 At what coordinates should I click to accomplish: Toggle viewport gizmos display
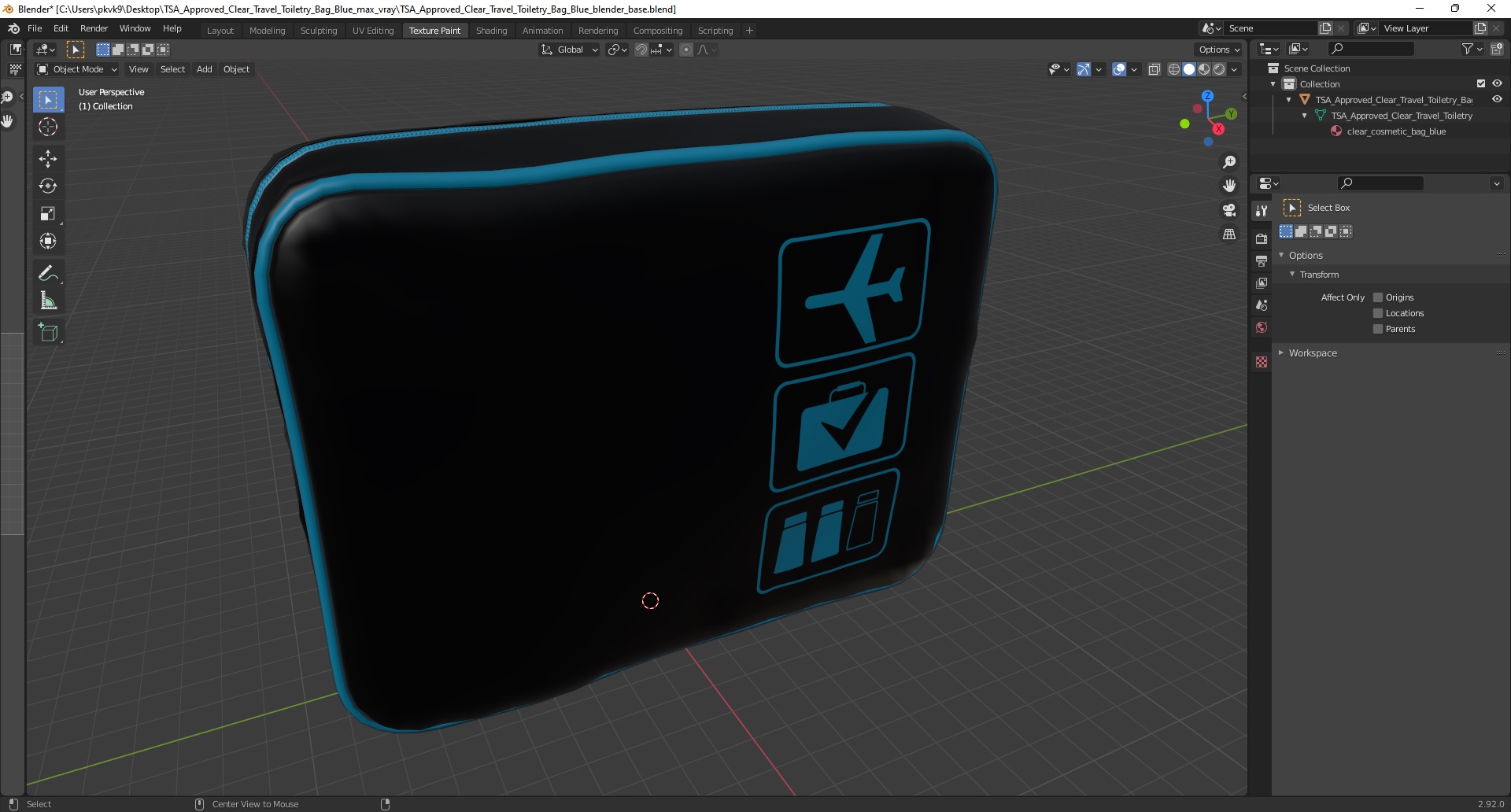(1084, 69)
